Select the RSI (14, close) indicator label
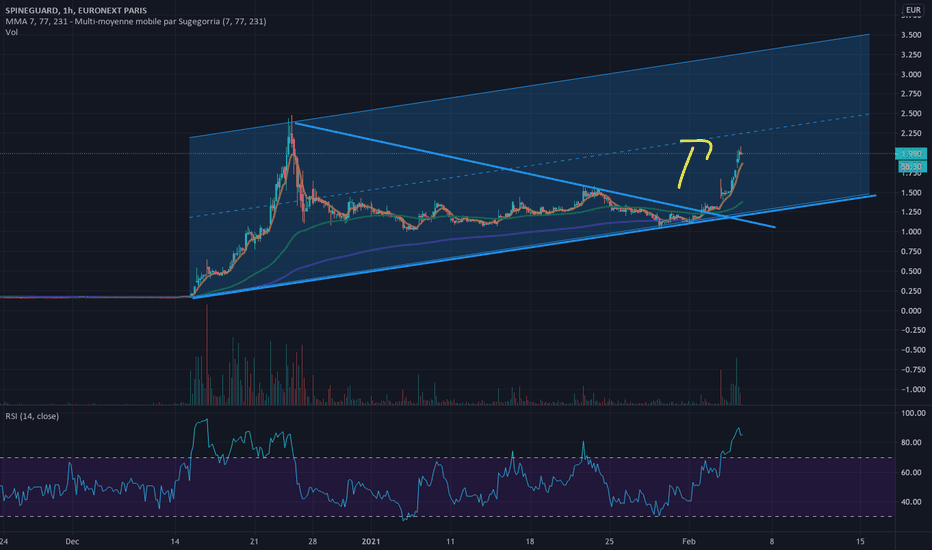The image size is (932, 550). click(32, 416)
